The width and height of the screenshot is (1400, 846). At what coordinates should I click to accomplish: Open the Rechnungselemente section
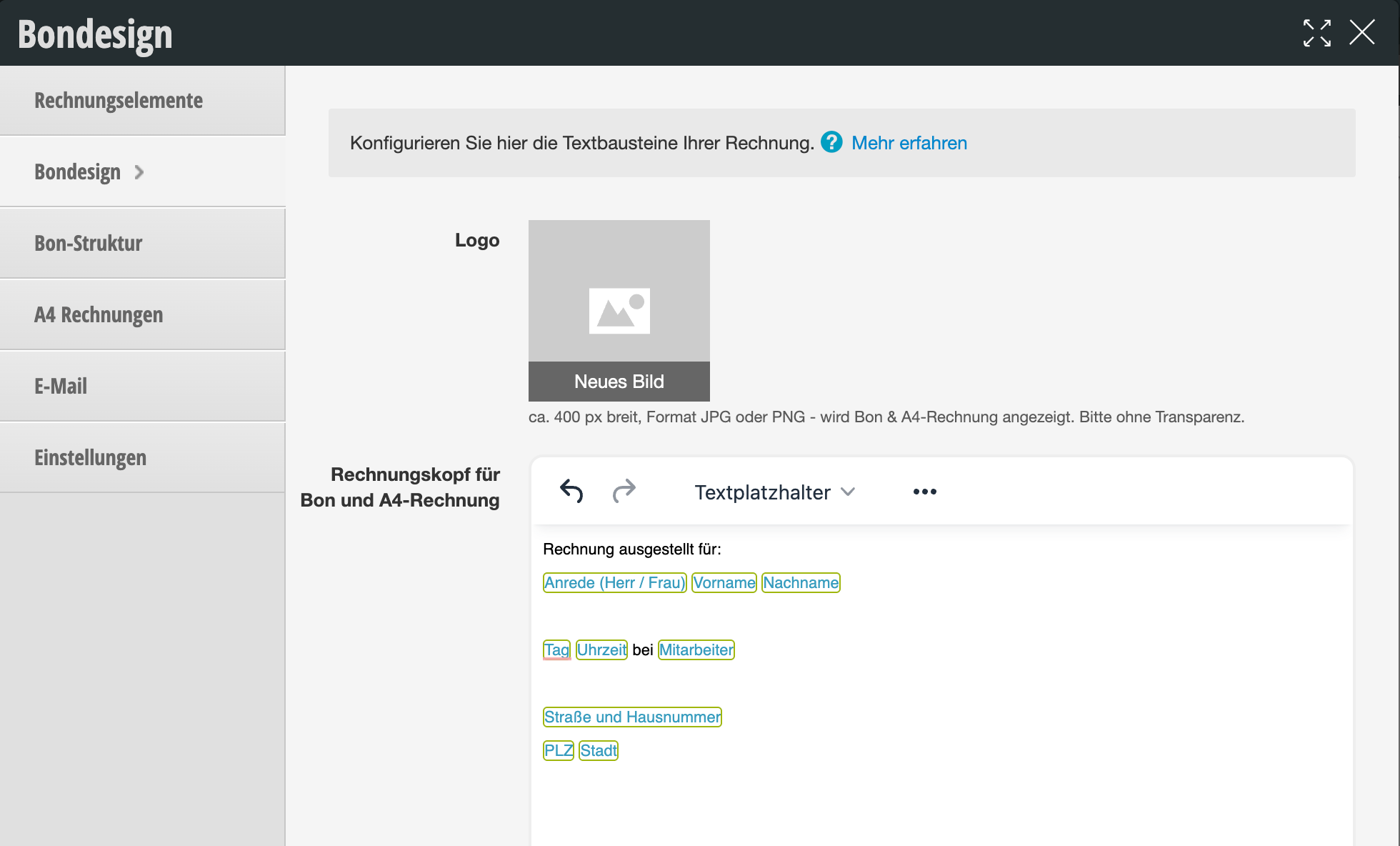pos(119,101)
